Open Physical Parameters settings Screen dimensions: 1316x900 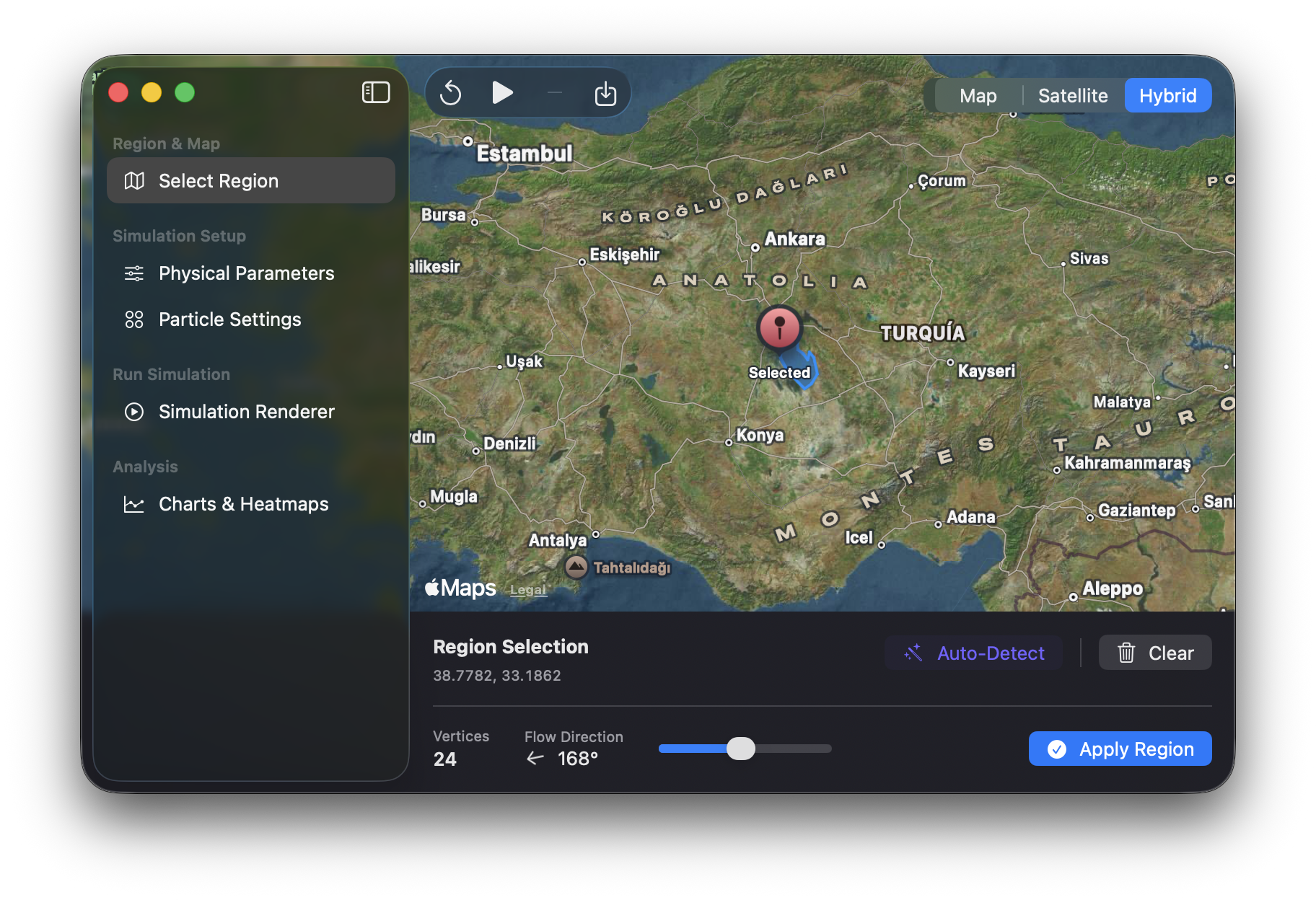[246, 273]
